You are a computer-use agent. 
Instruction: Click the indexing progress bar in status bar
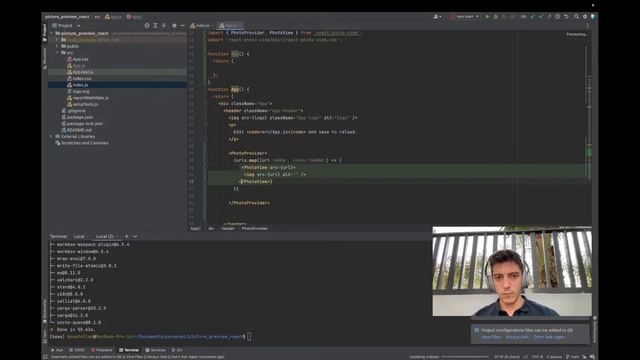click(466, 357)
